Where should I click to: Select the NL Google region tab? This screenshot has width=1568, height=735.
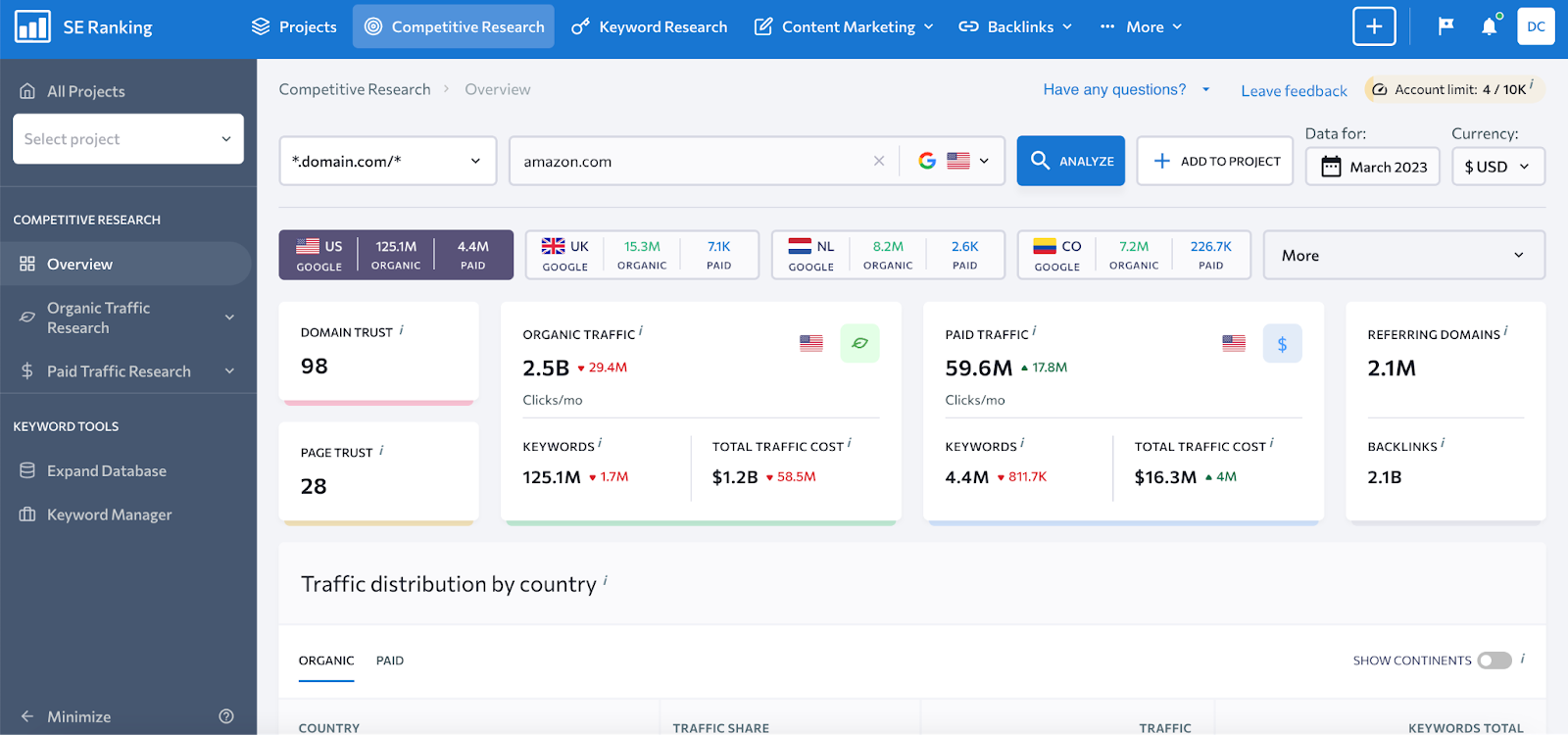click(x=888, y=255)
